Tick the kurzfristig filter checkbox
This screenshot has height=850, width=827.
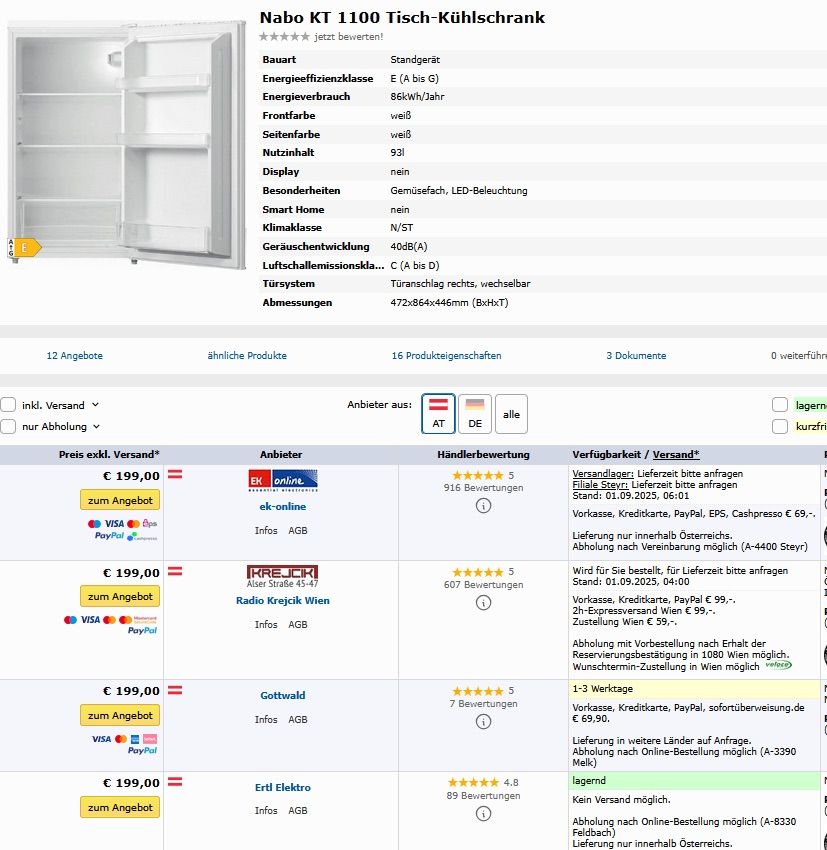coord(780,427)
